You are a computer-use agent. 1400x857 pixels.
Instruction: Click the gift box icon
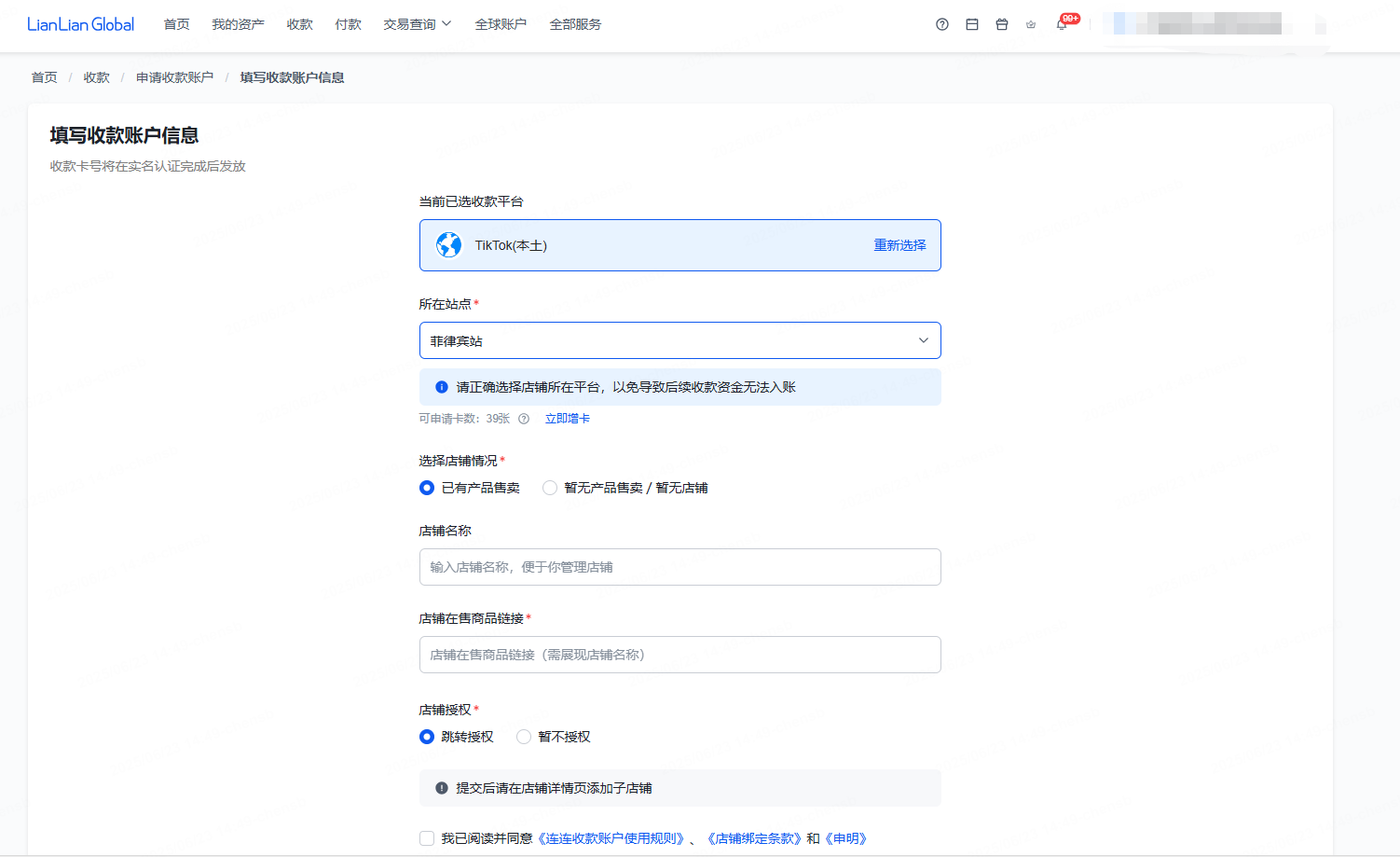coord(1002,24)
